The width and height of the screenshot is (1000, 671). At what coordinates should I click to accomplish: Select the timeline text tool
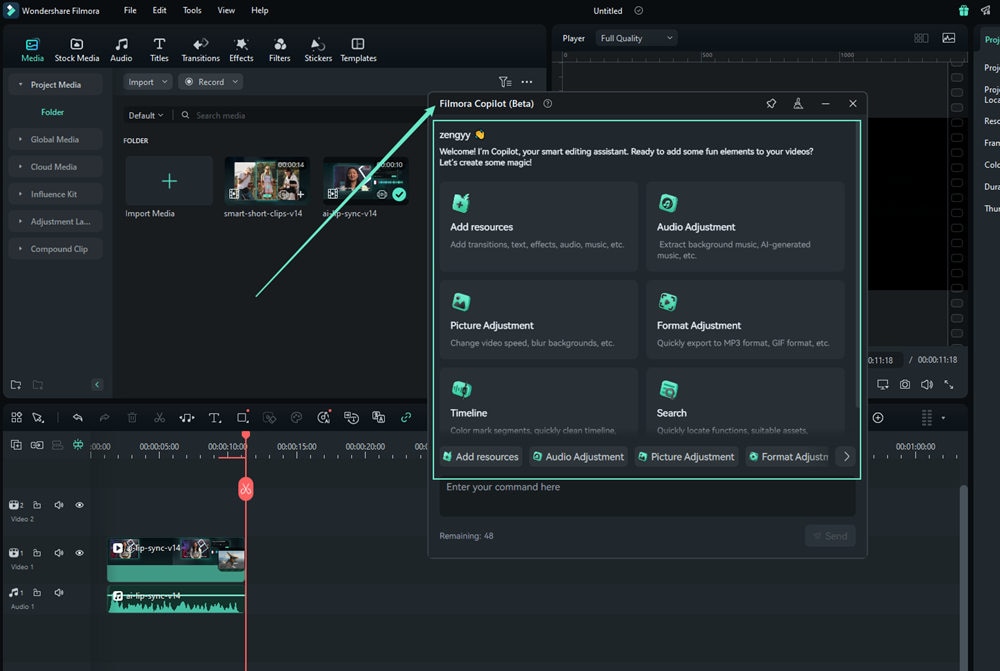(215, 418)
